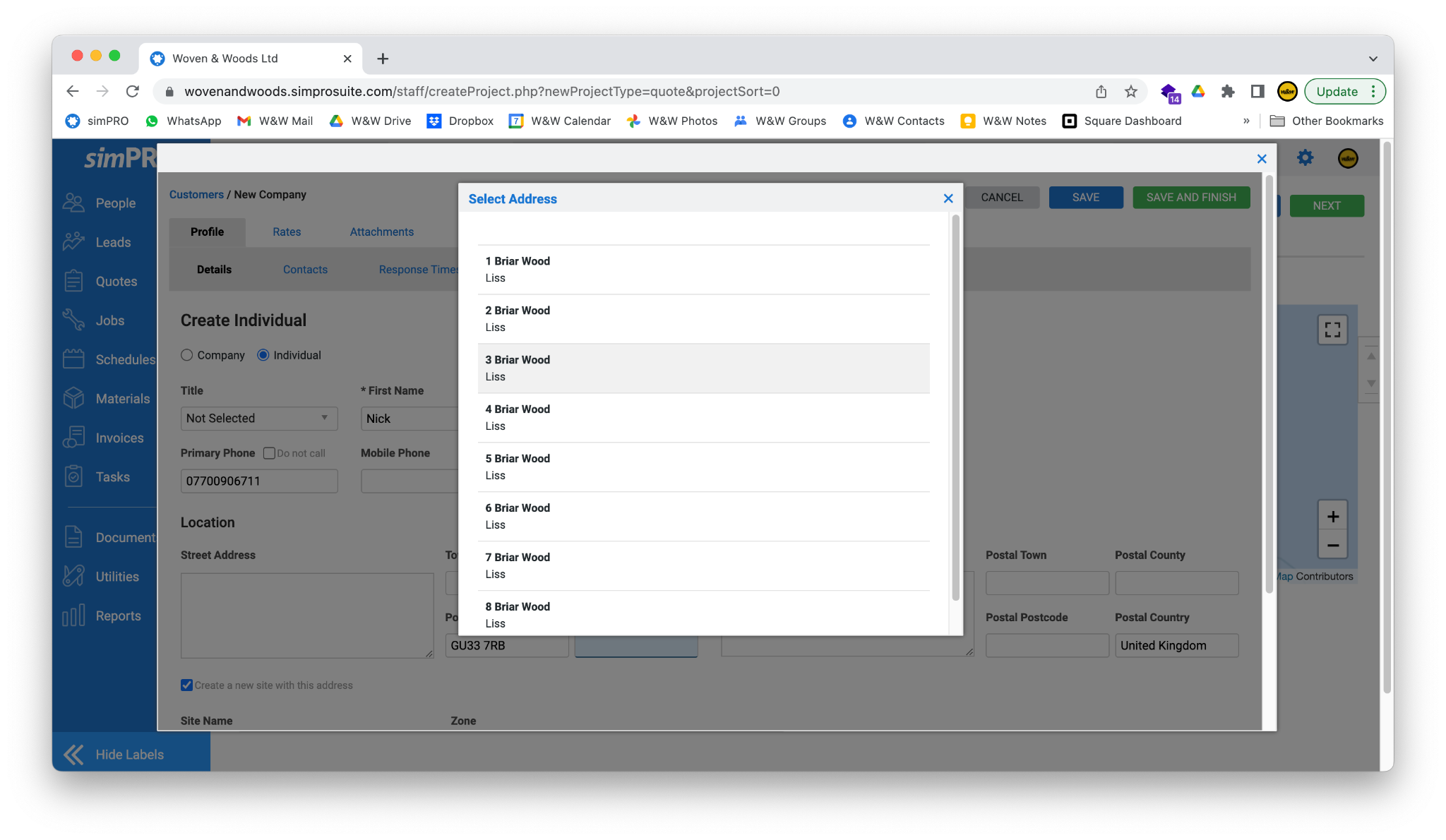Click the Materials box icon
Viewport: 1446px width, 840px height.
pos(73,399)
